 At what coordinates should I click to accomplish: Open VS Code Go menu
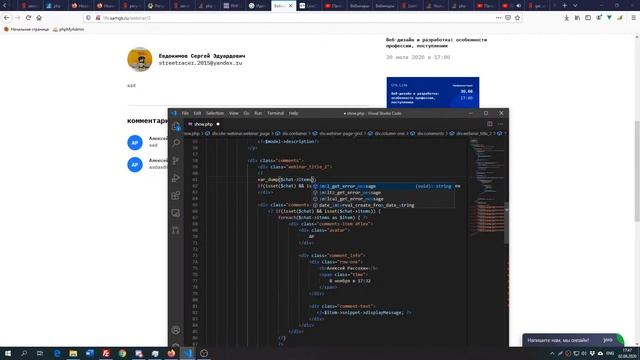[246, 113]
